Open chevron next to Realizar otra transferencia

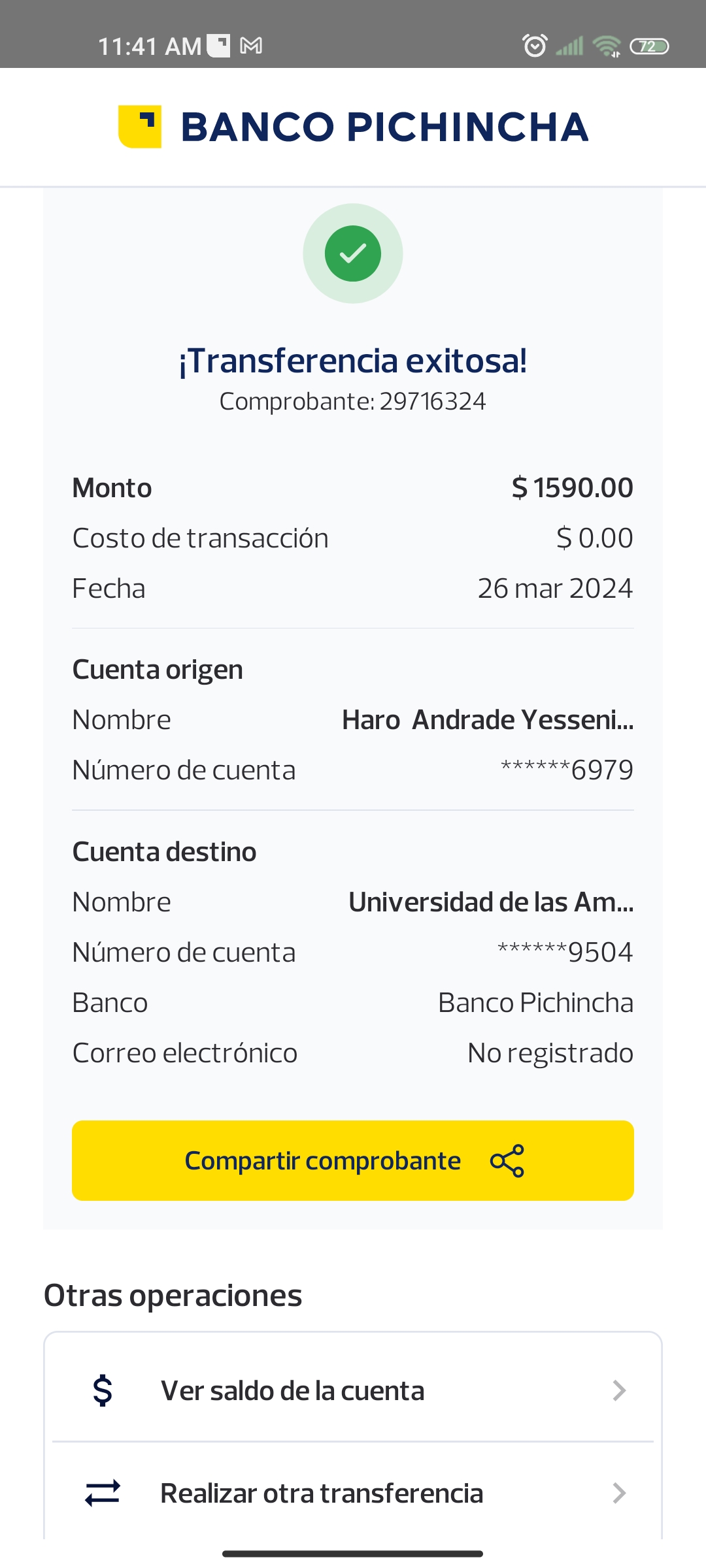click(x=618, y=1493)
